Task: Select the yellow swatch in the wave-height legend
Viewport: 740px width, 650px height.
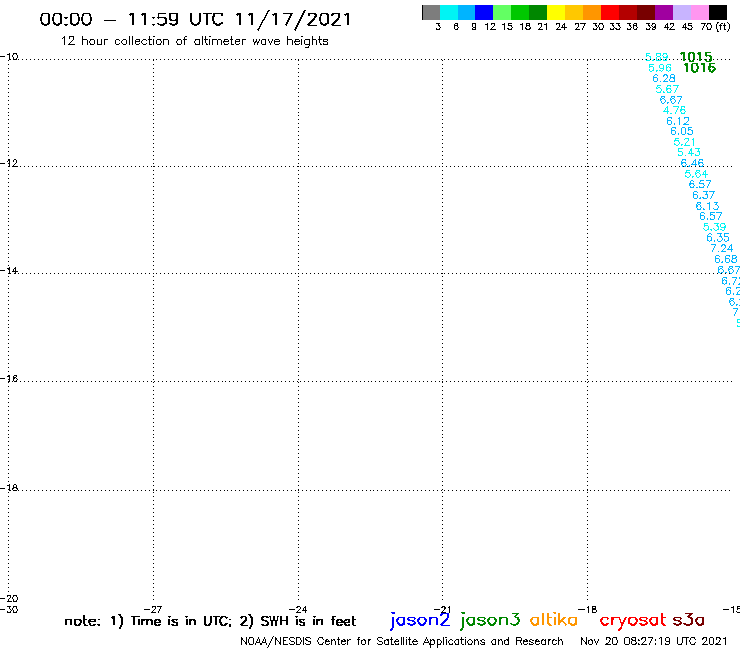Action: click(x=556, y=12)
